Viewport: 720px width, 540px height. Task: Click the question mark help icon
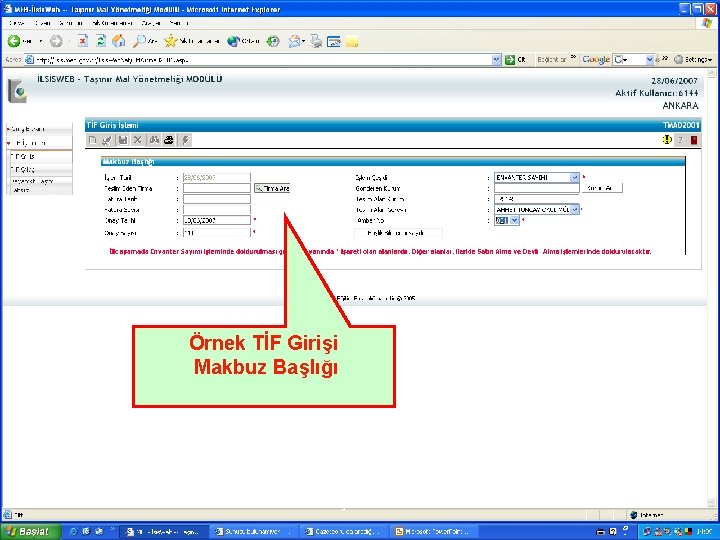click(x=681, y=140)
